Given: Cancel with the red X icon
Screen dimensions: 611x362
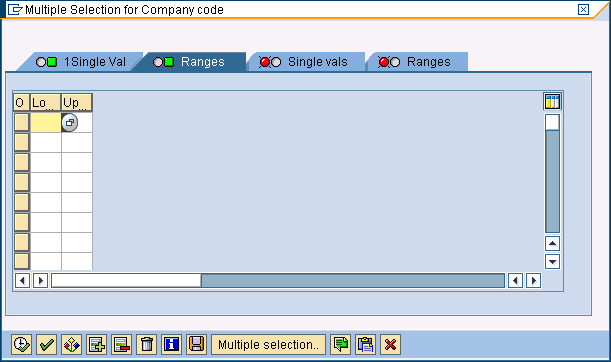Looking at the screenshot, I should (390, 344).
